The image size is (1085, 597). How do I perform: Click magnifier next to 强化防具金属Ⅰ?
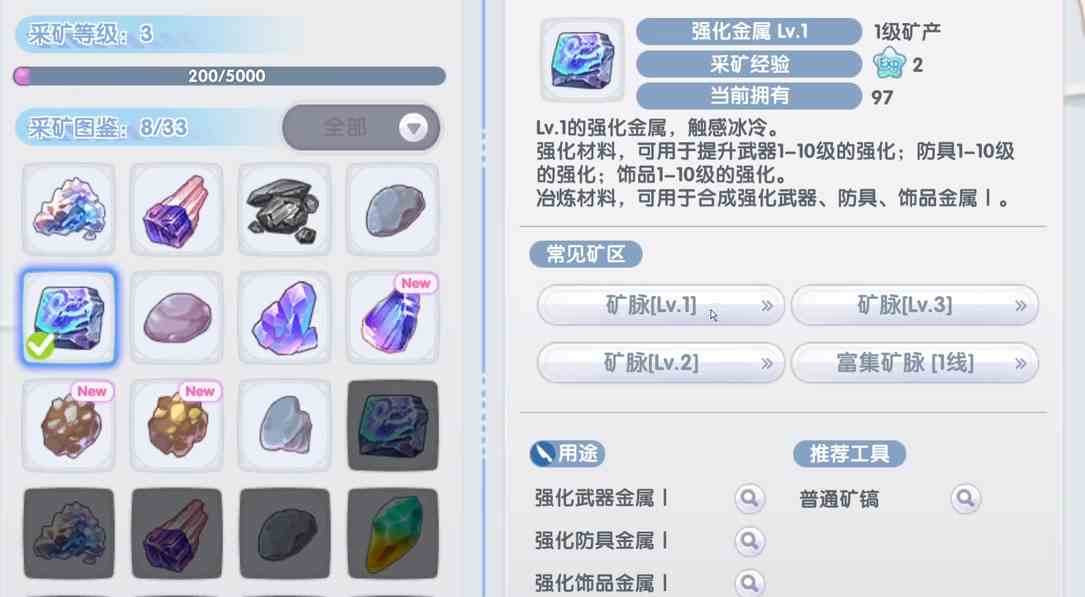tap(749, 541)
